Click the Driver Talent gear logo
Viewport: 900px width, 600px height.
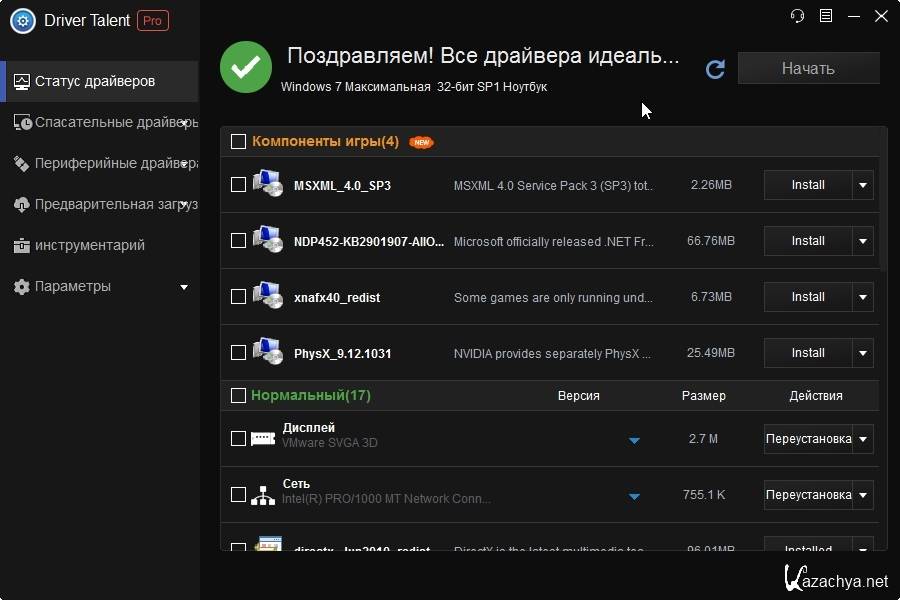pyautogui.click(x=22, y=20)
